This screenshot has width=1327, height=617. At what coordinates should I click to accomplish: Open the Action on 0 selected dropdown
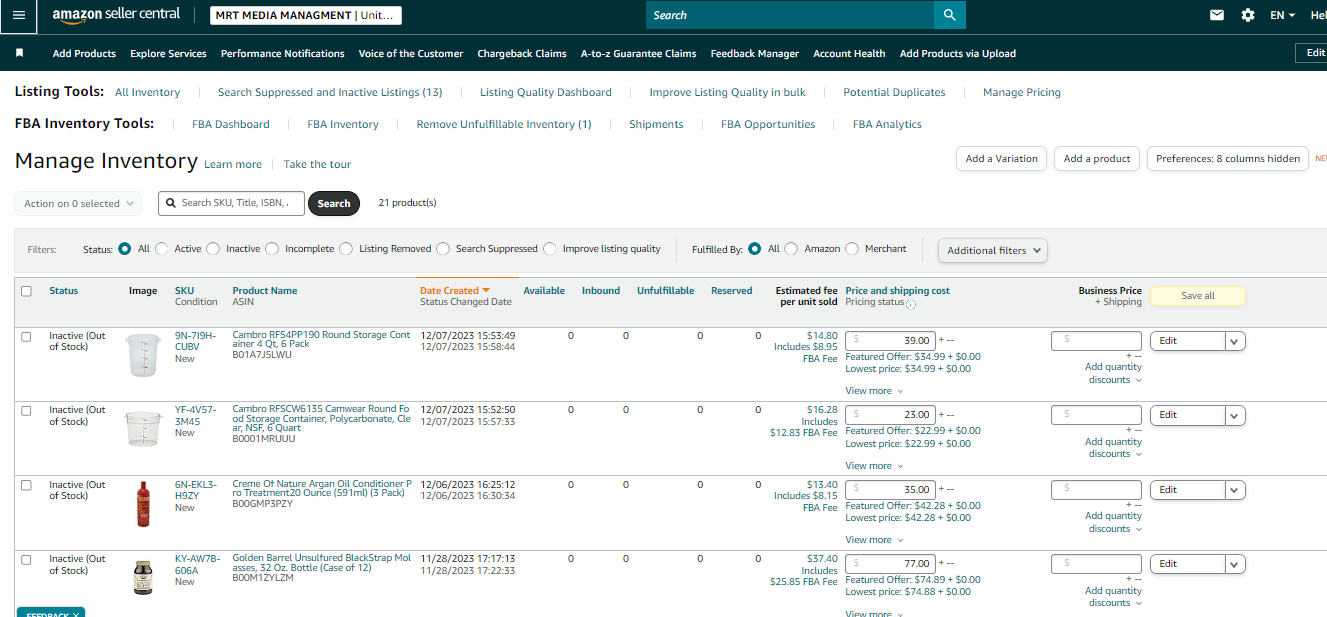(78, 203)
